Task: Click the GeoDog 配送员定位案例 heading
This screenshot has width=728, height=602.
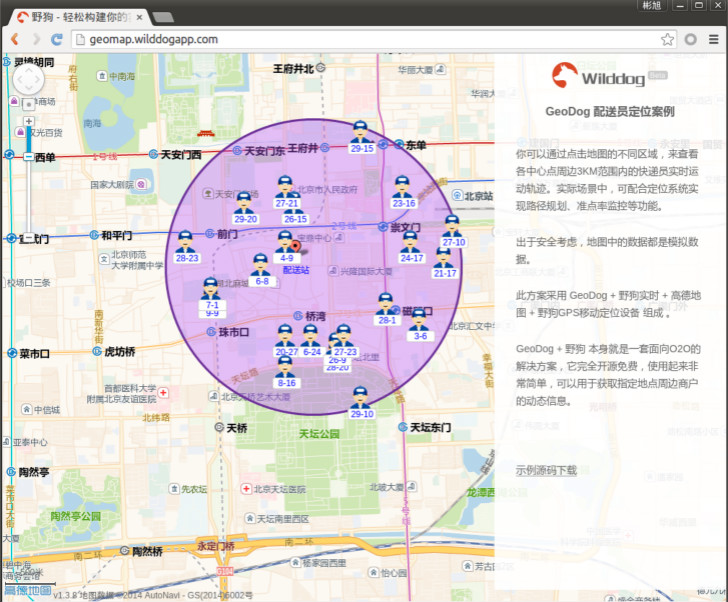Action: pos(610,111)
